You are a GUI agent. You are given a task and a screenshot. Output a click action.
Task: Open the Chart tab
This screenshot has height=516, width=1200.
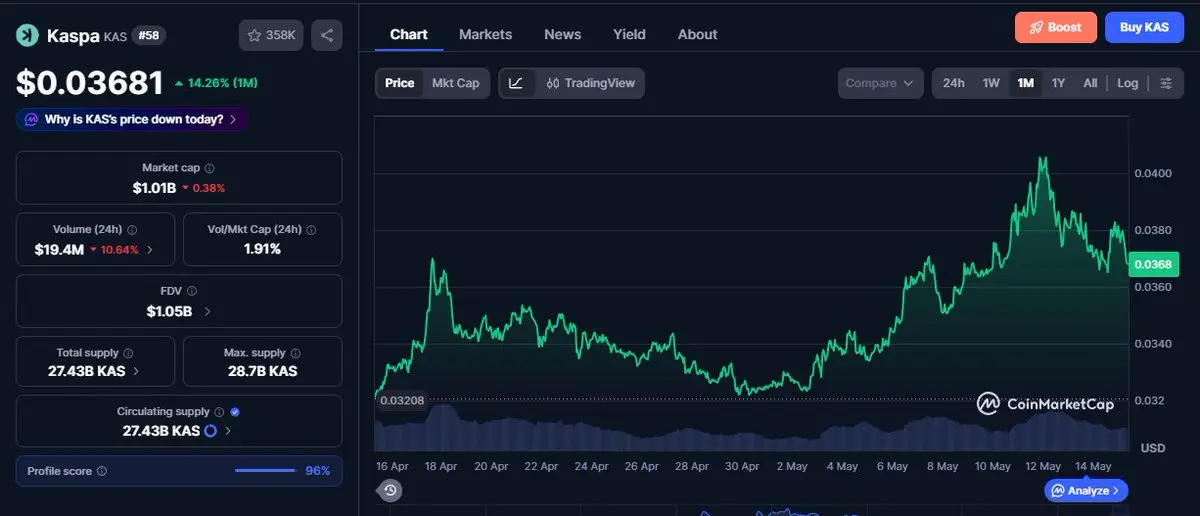click(x=409, y=34)
